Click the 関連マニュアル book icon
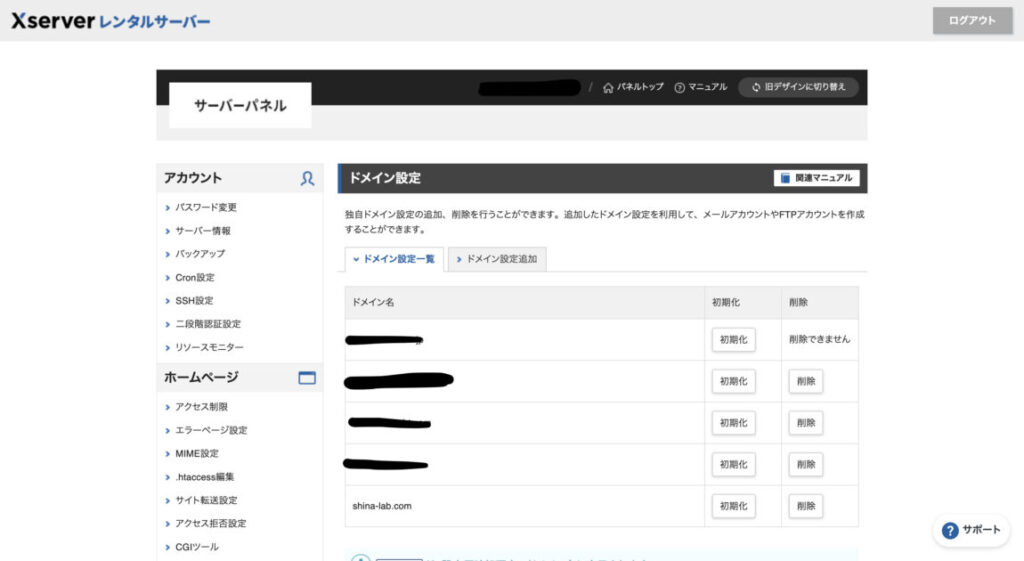This screenshot has height=561, width=1024. pyautogui.click(x=785, y=178)
